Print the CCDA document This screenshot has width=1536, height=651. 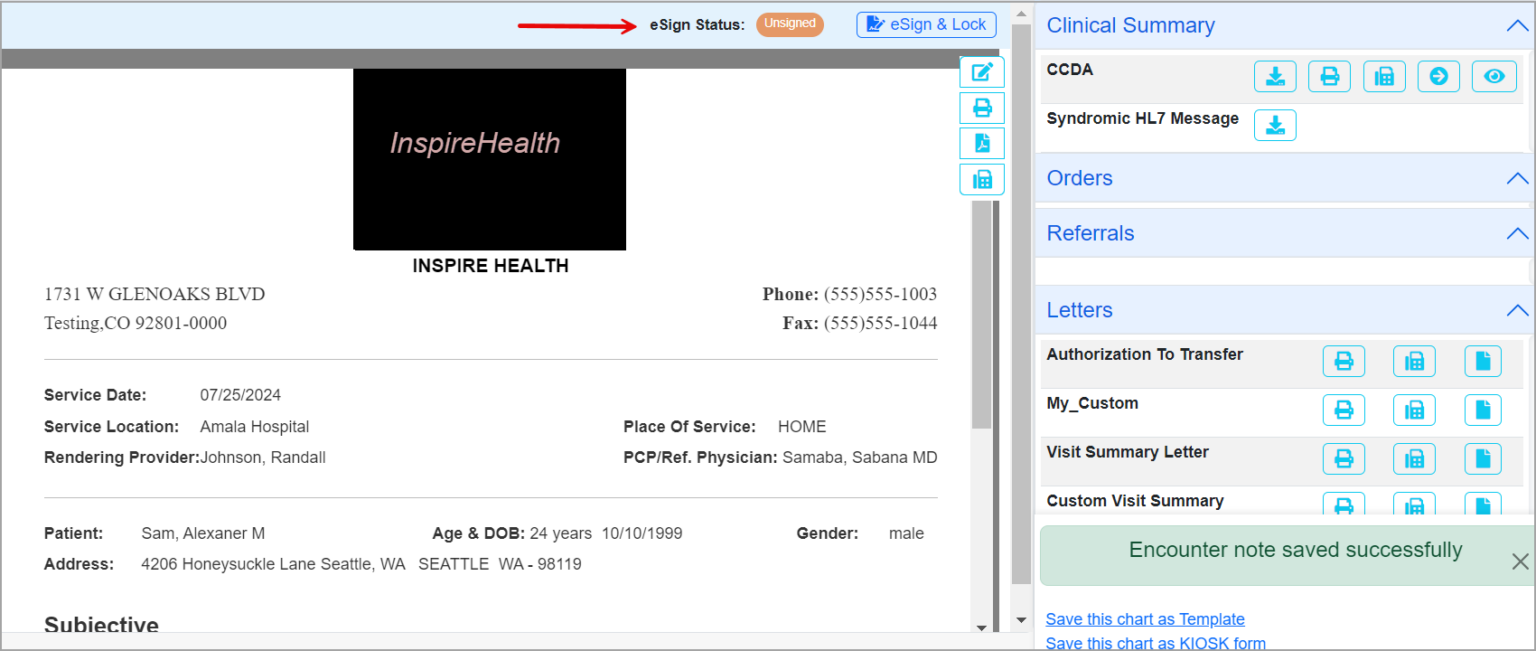1329,76
